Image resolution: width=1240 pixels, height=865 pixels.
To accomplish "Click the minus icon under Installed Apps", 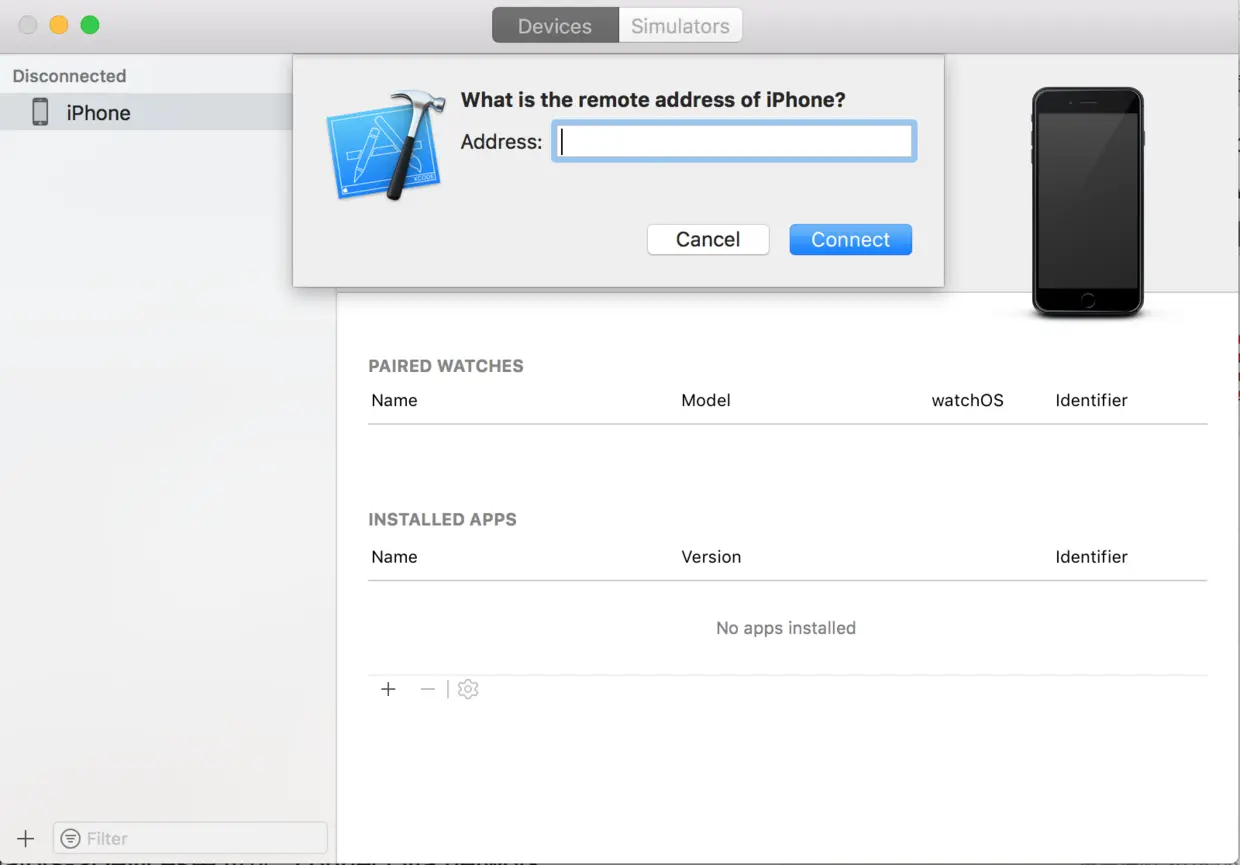I will [428, 689].
